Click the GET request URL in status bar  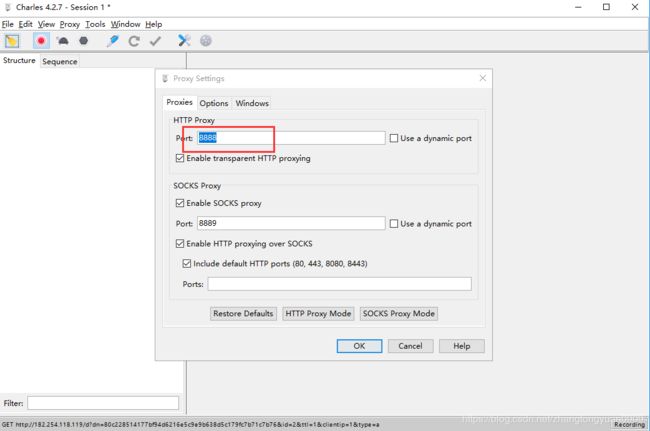(x=191, y=424)
